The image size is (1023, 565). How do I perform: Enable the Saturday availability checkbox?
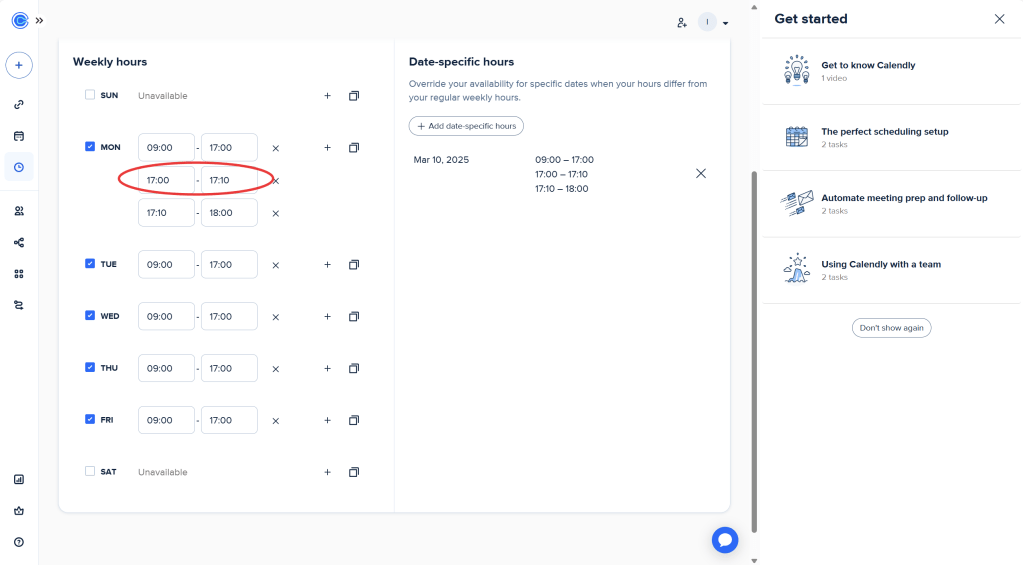pos(90,471)
